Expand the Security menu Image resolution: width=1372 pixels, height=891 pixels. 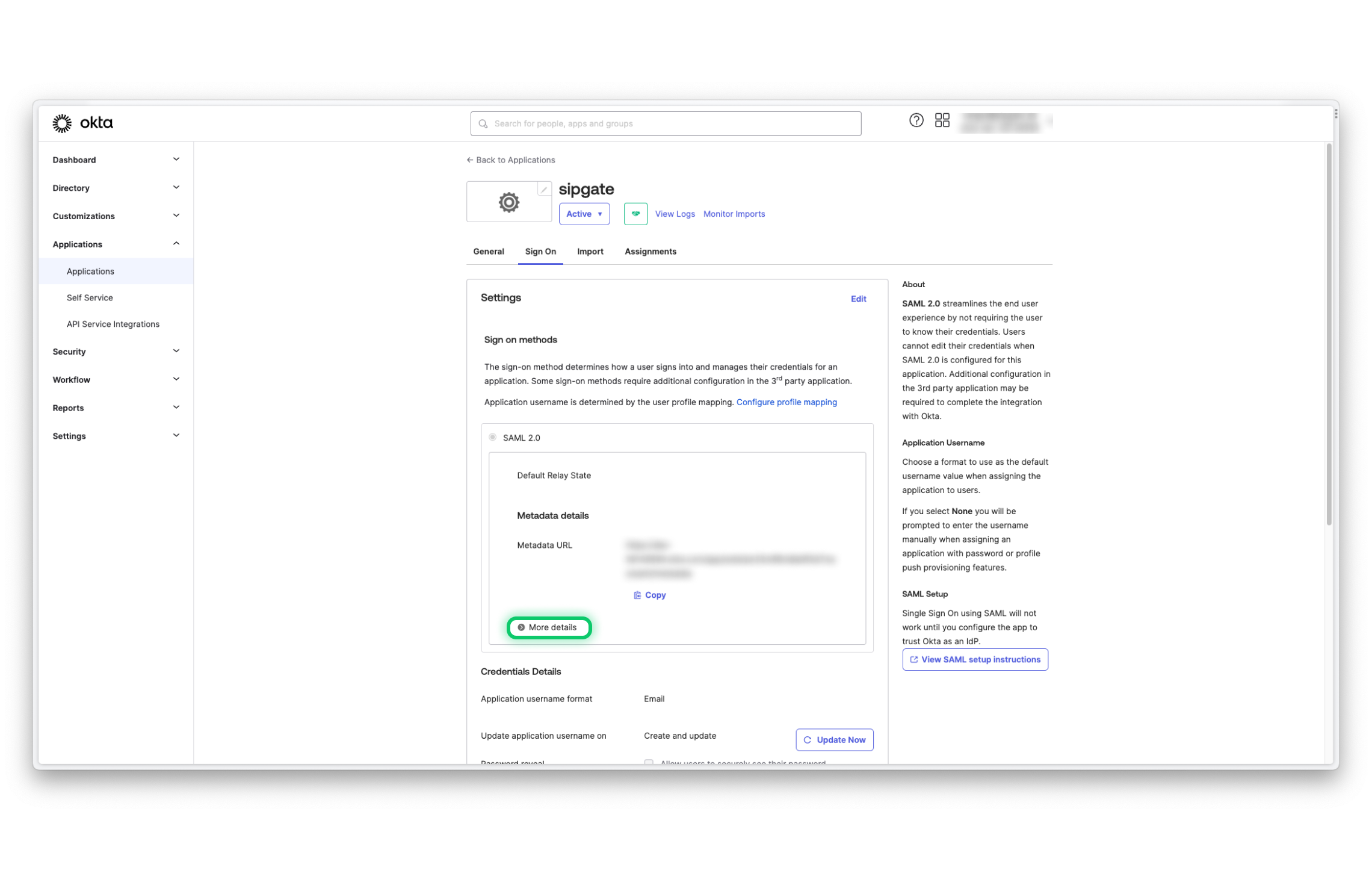tap(116, 352)
